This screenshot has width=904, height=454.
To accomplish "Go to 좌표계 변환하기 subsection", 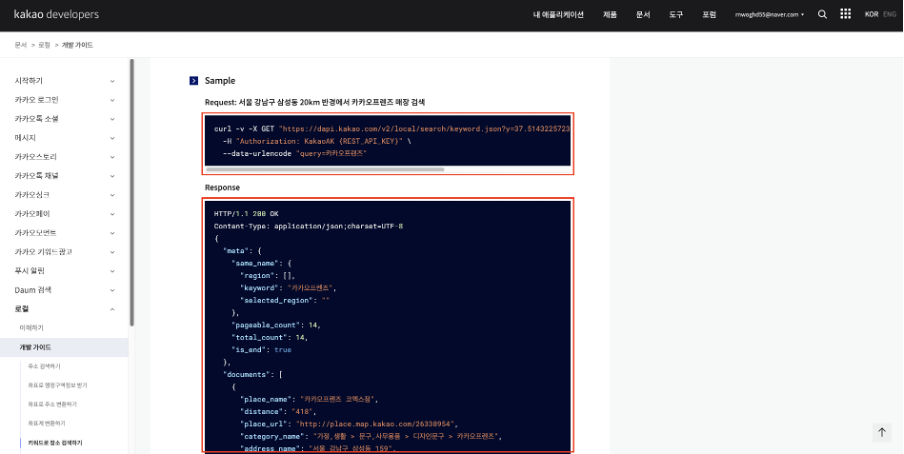I will click(x=46, y=423).
